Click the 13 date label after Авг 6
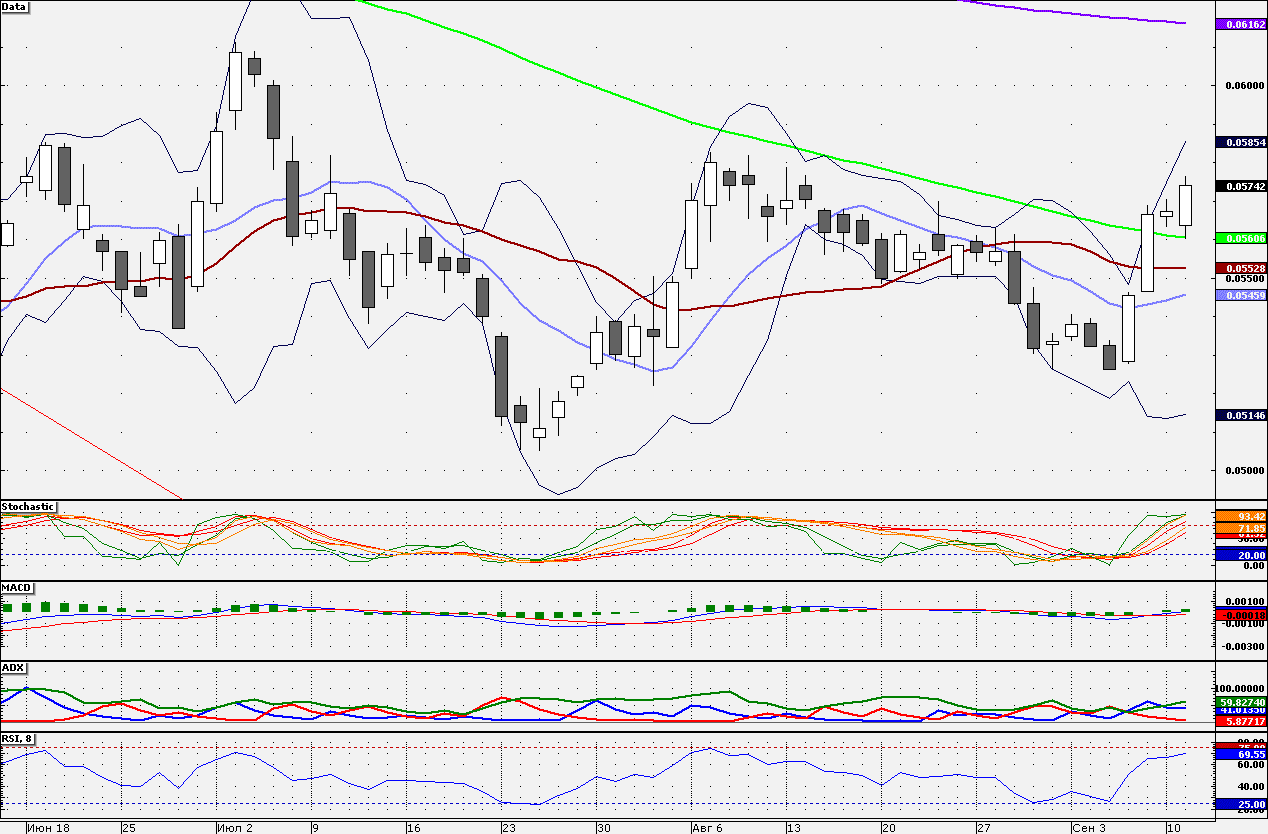This screenshot has height=834, width=1268. point(794,828)
